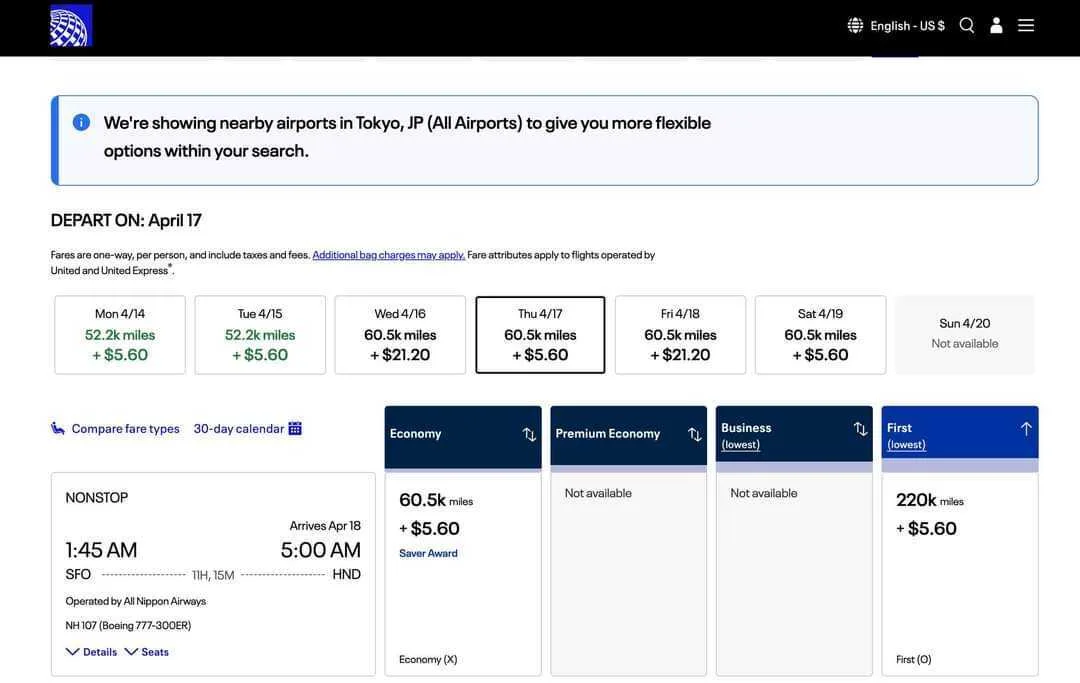The height and width of the screenshot is (683, 1080).
Task: Sort by Business fare arrows
Action: (860, 429)
